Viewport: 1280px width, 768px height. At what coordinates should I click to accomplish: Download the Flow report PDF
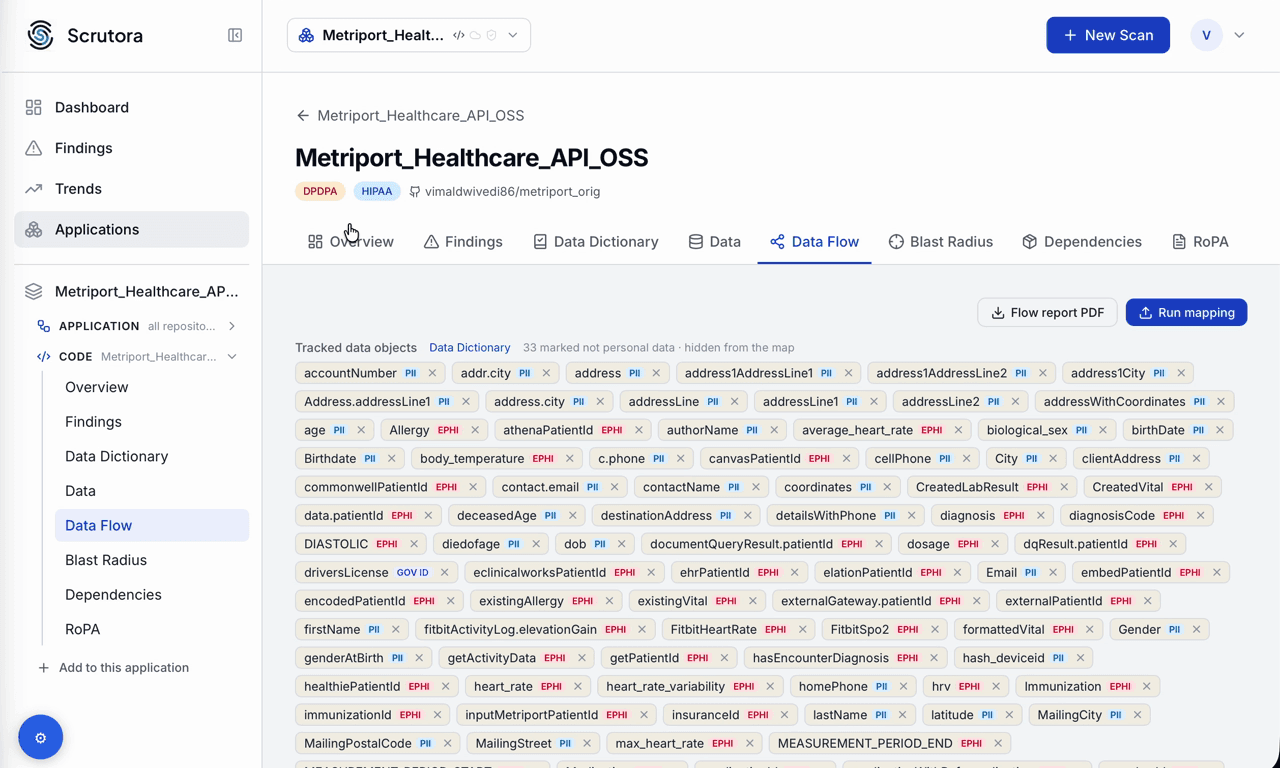coord(1047,312)
